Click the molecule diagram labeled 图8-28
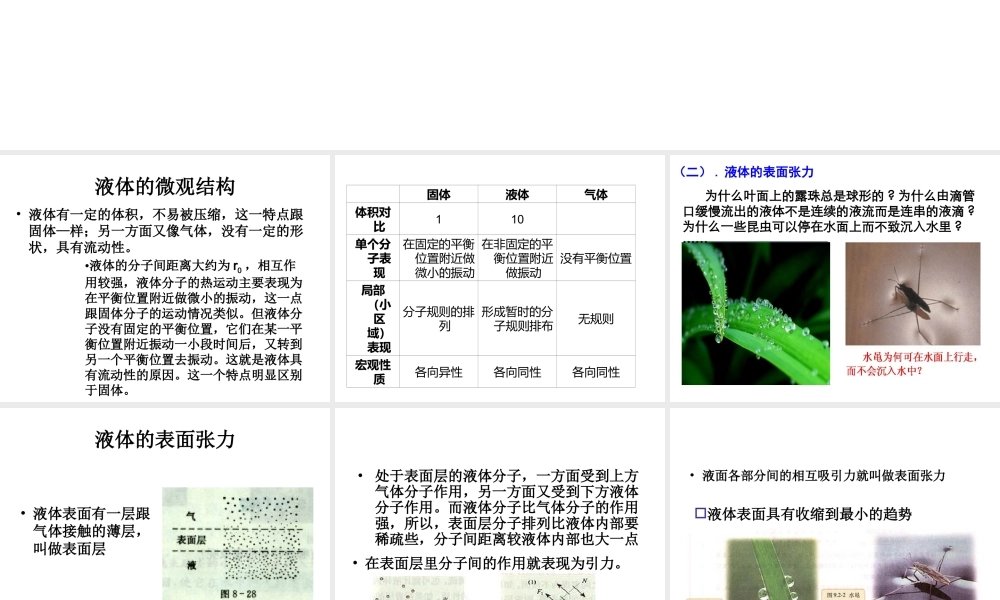The image size is (1000, 600). click(237, 543)
